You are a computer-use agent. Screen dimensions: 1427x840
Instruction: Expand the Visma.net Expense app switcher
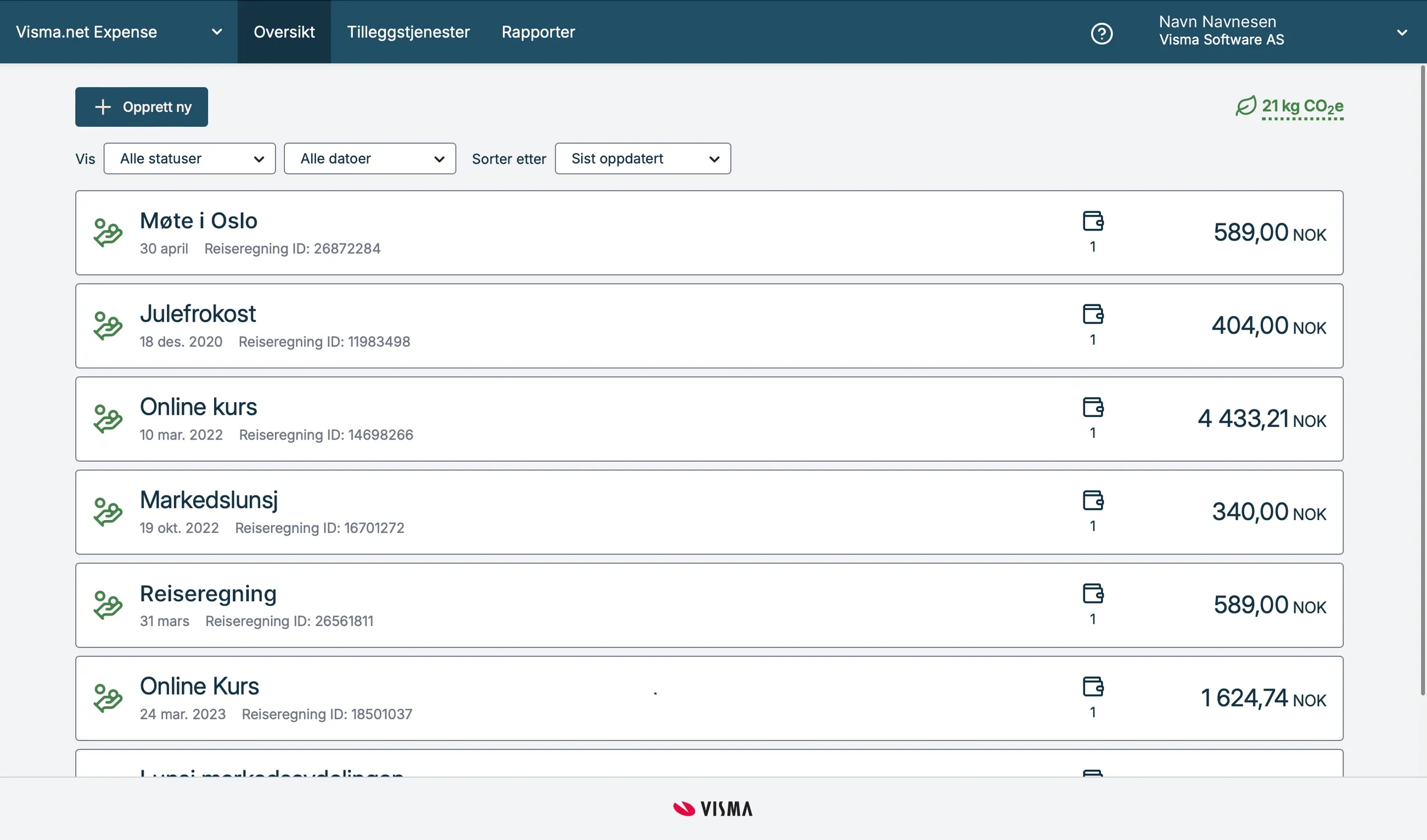point(119,32)
